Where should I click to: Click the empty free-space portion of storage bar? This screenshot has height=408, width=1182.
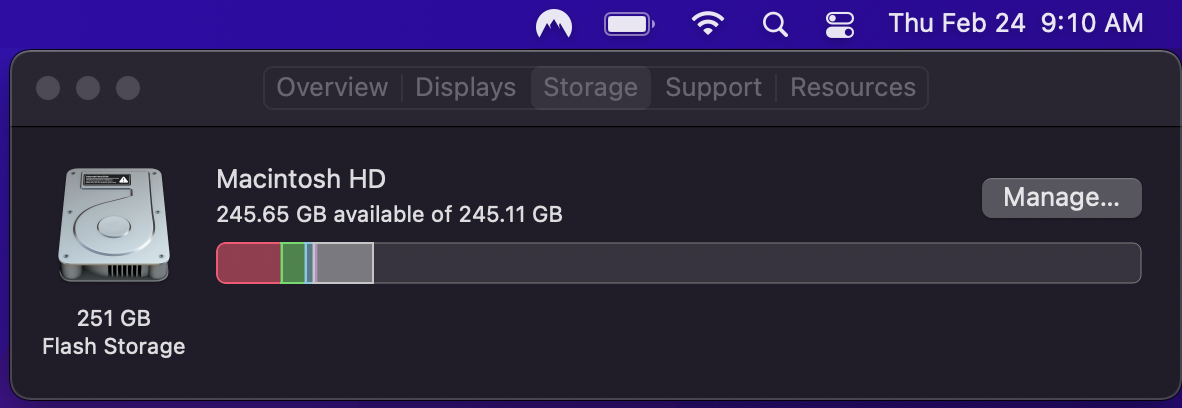pos(756,263)
